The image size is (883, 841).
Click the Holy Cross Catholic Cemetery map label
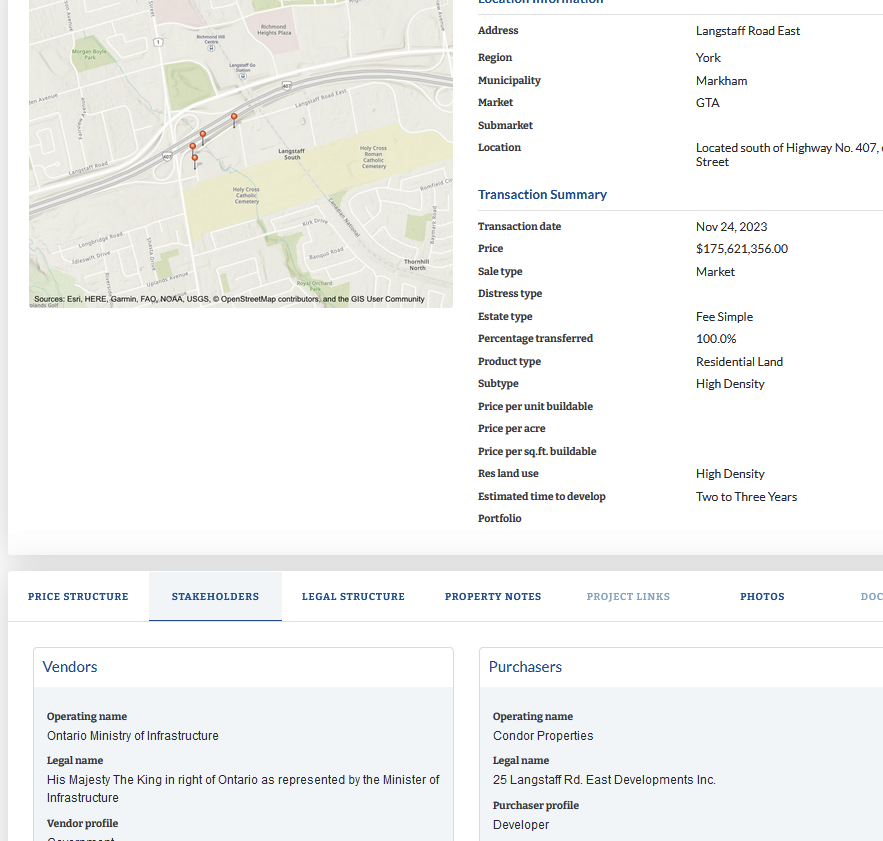pos(246,195)
